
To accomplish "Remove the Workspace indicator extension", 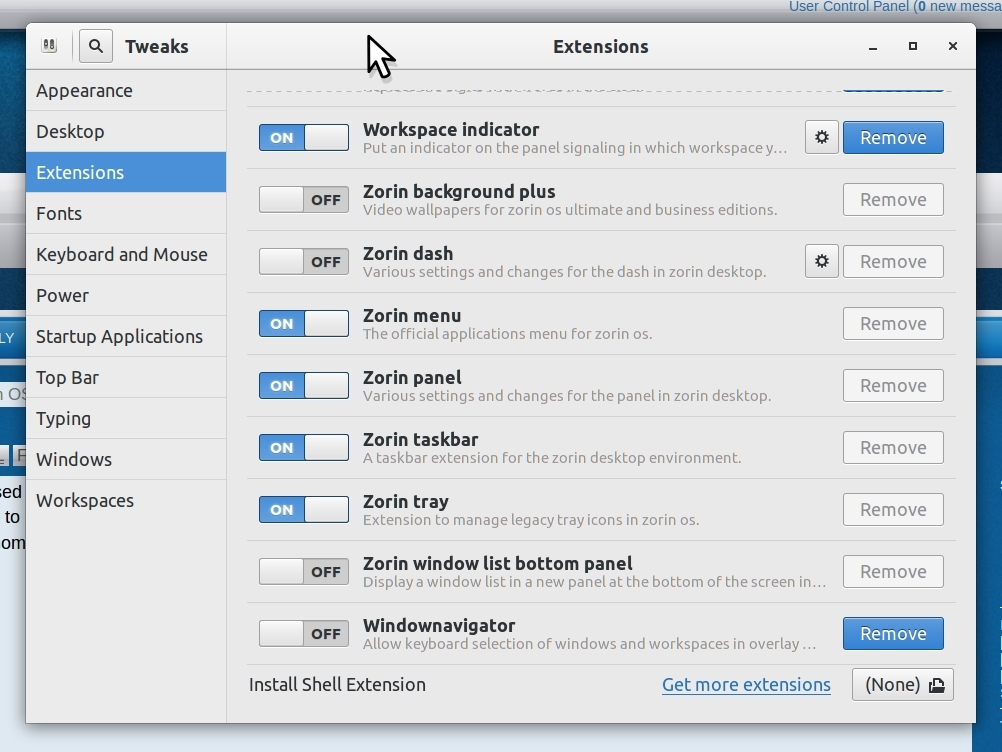I will pyautogui.click(x=893, y=138).
